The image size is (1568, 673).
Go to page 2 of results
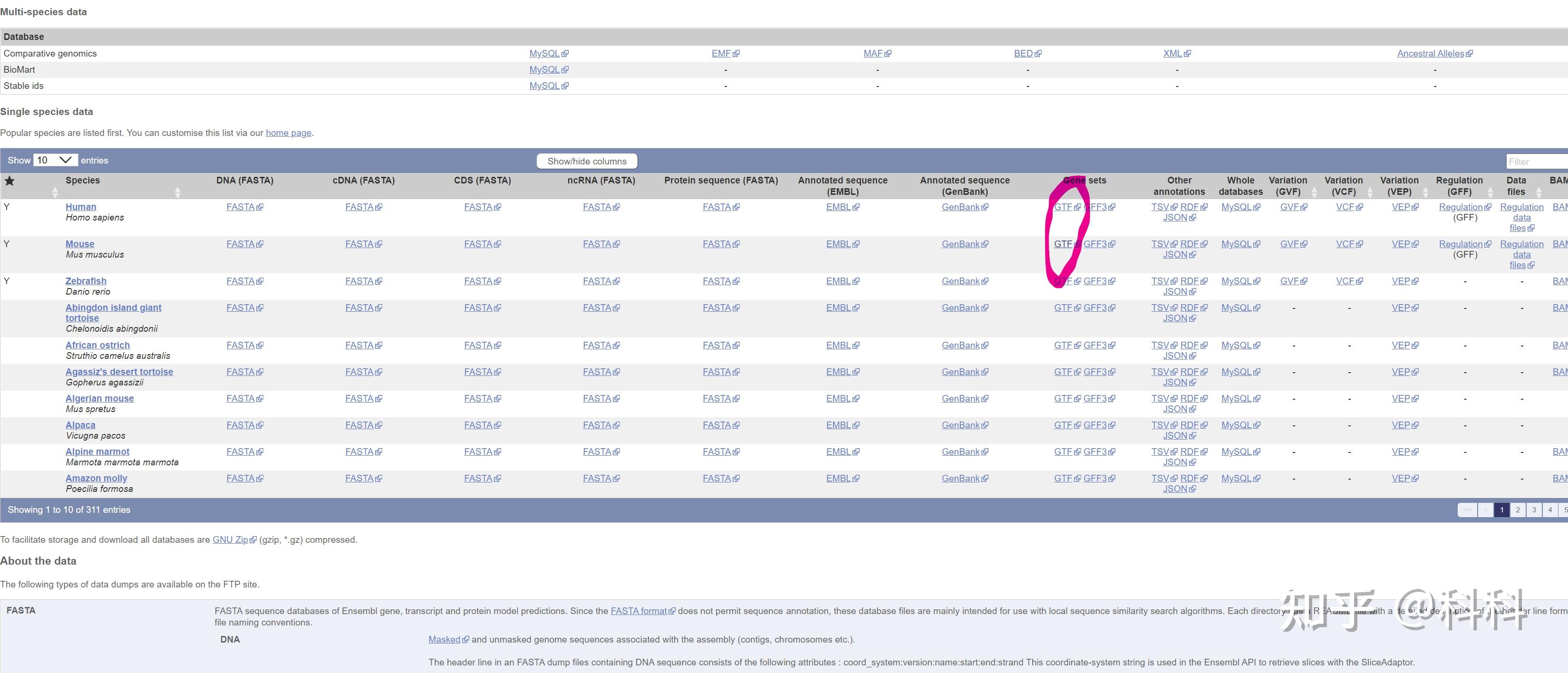[1518, 510]
